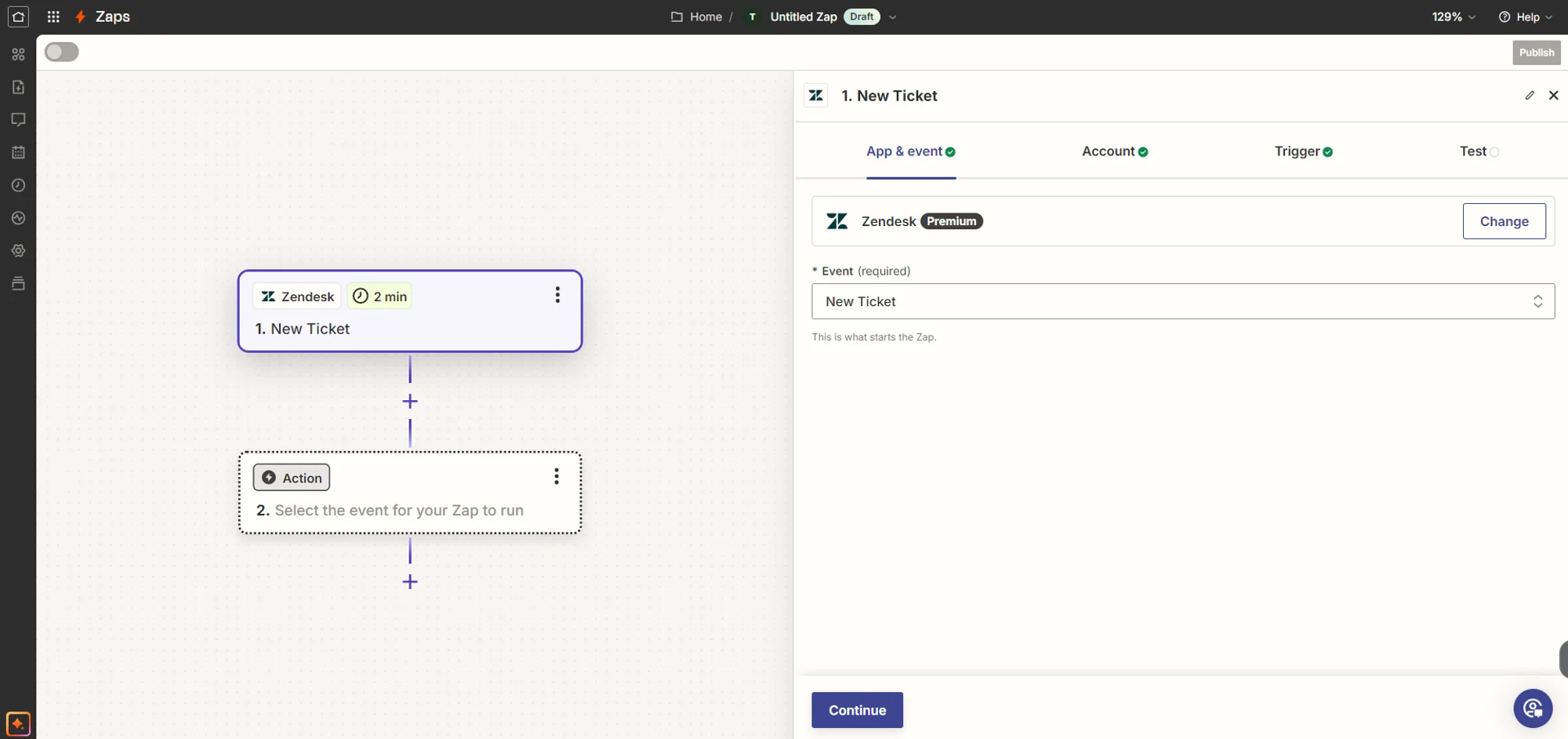The width and height of the screenshot is (1568, 739).
Task: Open the apps grid menu
Action: click(x=53, y=16)
